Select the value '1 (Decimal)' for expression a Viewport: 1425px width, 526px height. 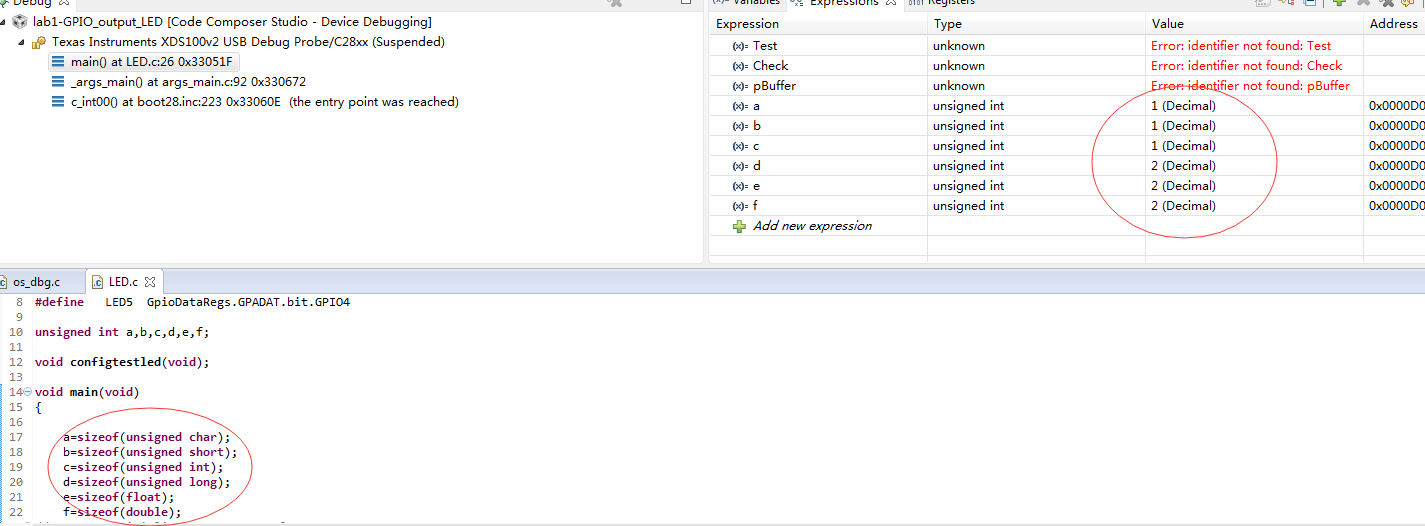pyautogui.click(x=1183, y=106)
